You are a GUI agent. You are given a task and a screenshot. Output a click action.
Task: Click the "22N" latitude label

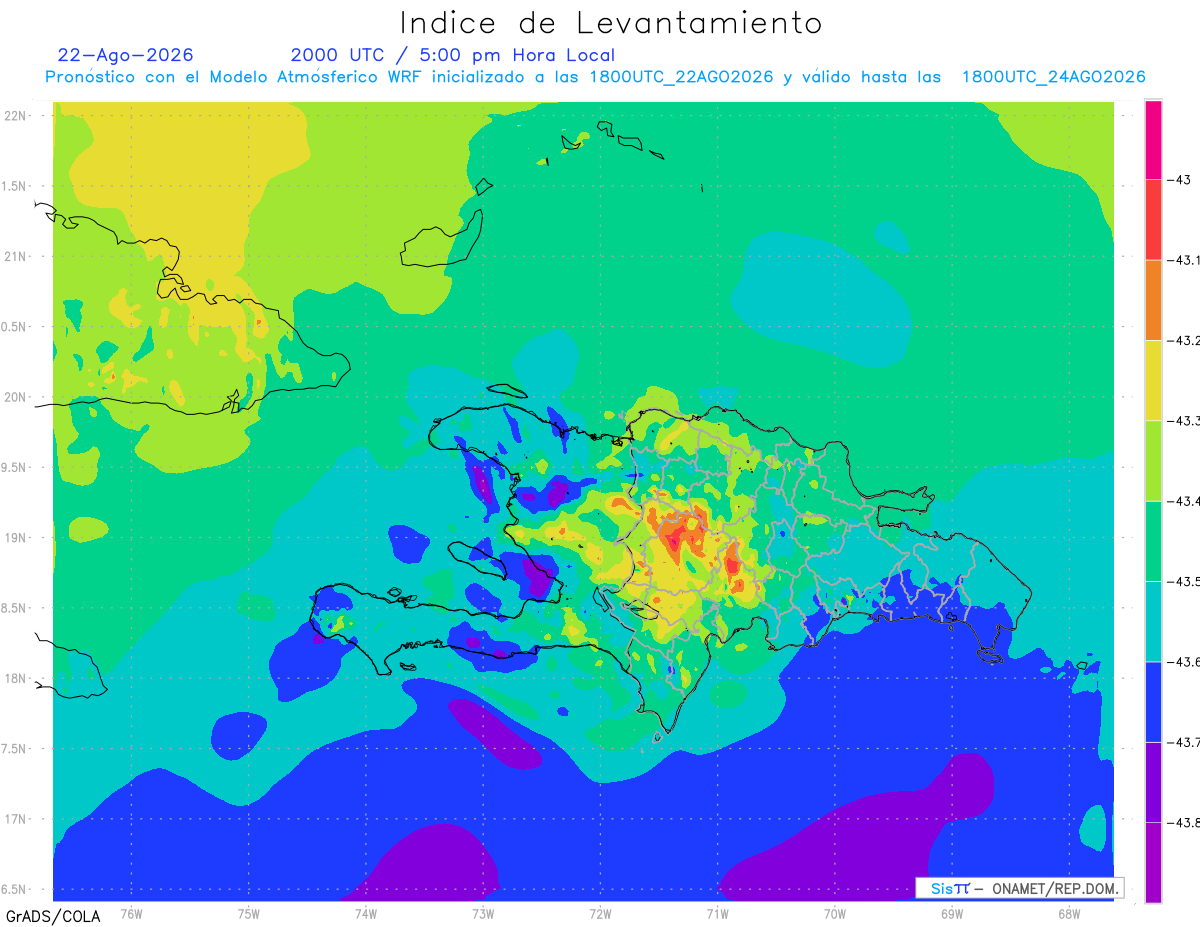pyautogui.click(x=16, y=115)
